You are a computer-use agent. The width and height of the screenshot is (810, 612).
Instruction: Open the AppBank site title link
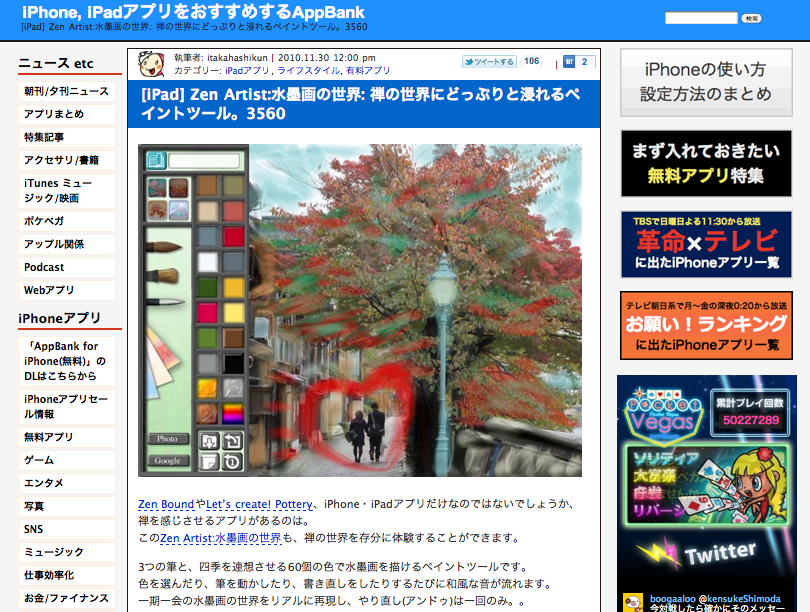pyautogui.click(x=193, y=12)
